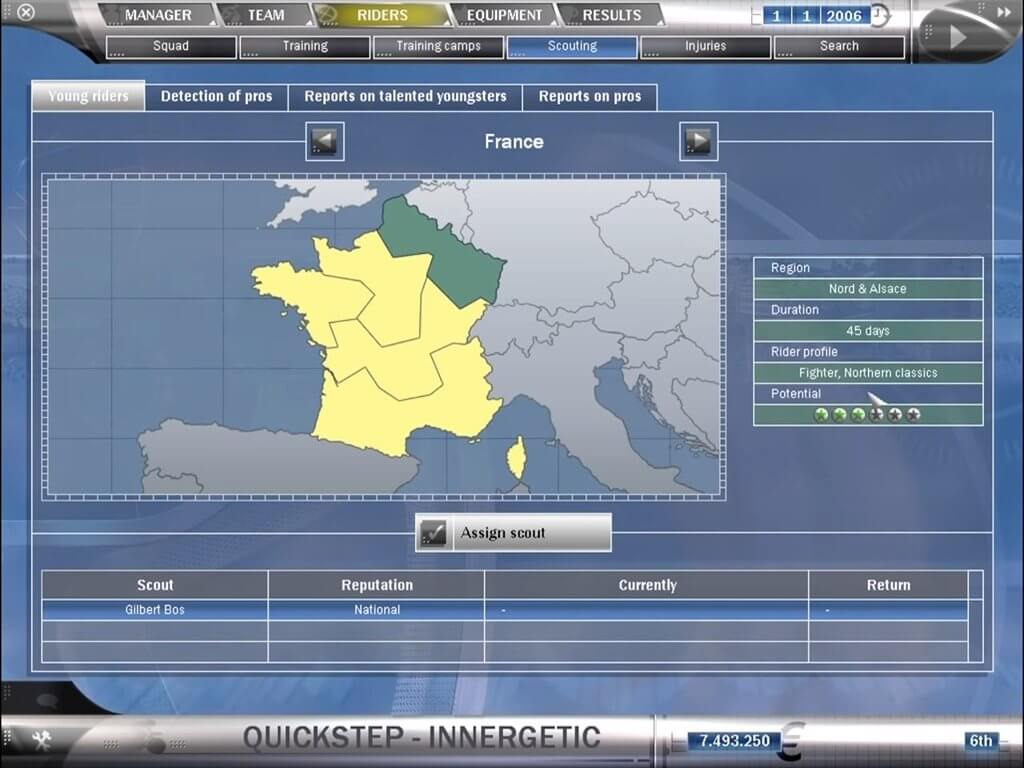Click the Fighter, Northern classics profile

tap(868, 373)
